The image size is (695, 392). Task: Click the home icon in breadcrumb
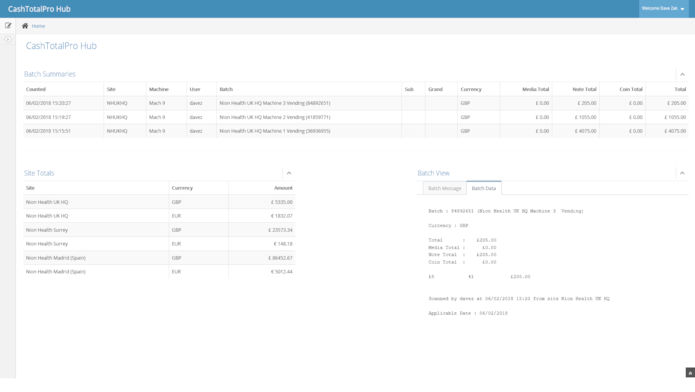pos(25,26)
